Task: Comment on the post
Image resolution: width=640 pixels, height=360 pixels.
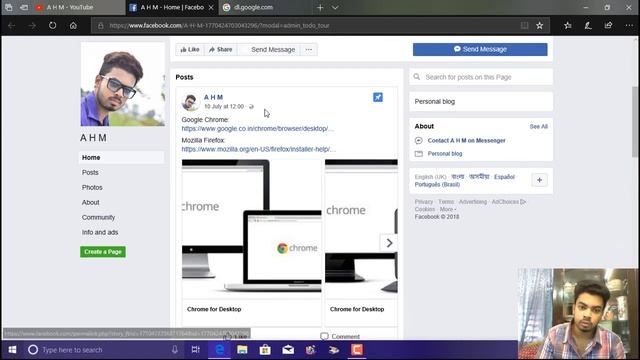Action: (340, 336)
